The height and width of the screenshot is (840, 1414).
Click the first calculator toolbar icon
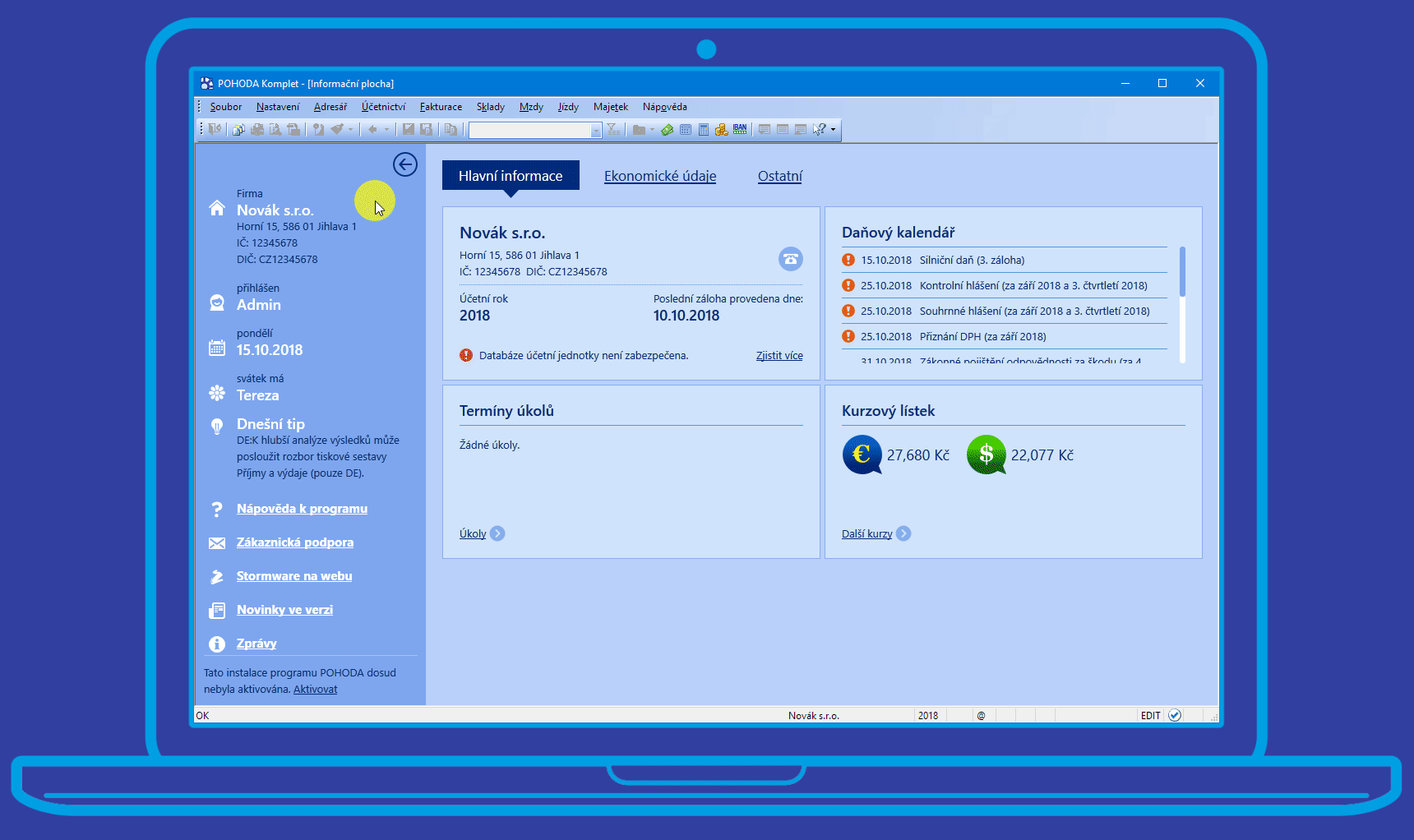(x=686, y=129)
